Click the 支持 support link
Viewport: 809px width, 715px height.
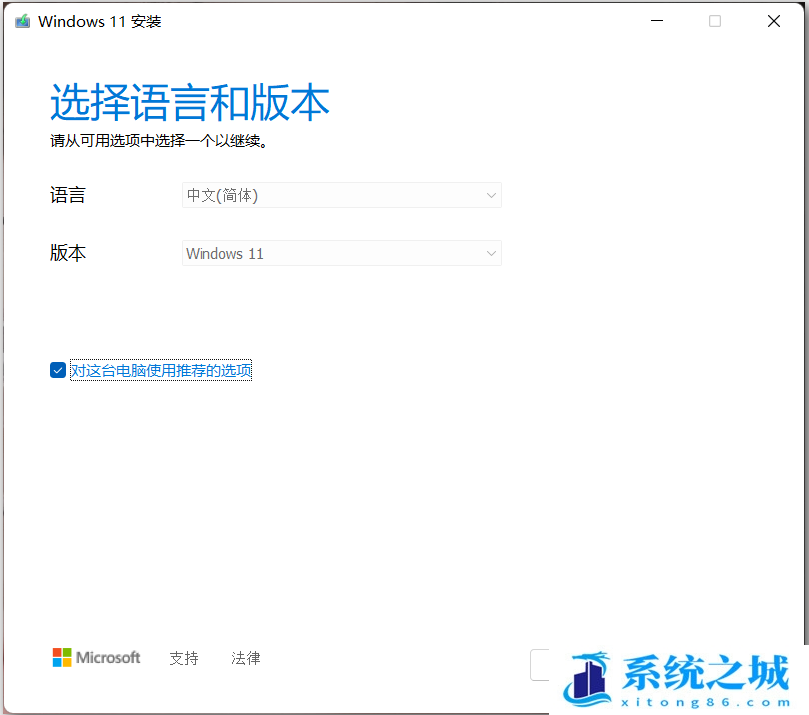(184, 658)
